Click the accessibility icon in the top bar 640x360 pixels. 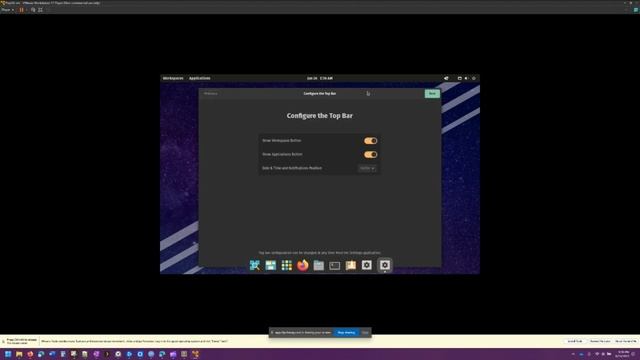pyautogui.click(x=446, y=78)
